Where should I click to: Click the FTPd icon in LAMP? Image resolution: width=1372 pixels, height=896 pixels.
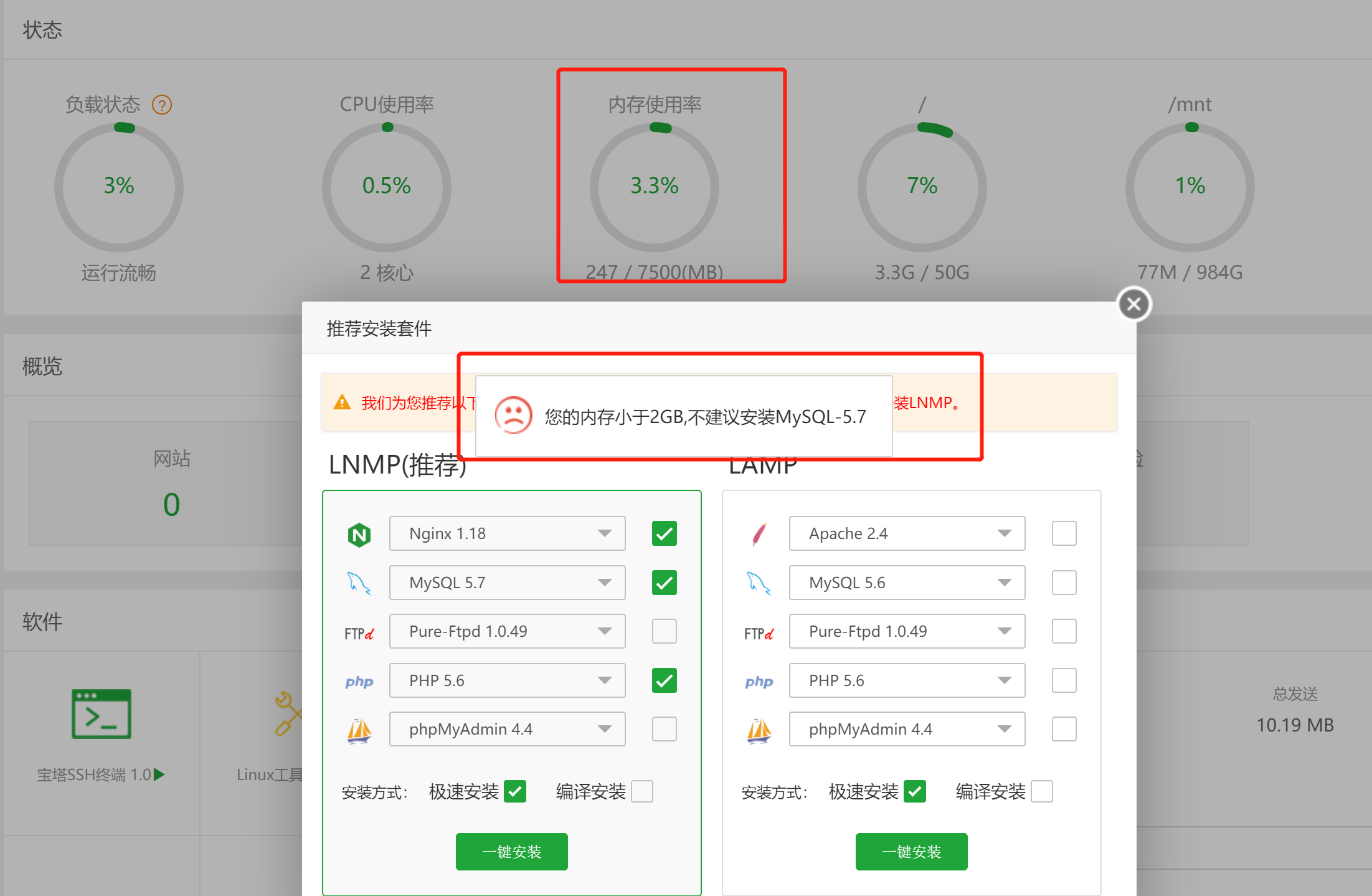point(759,634)
